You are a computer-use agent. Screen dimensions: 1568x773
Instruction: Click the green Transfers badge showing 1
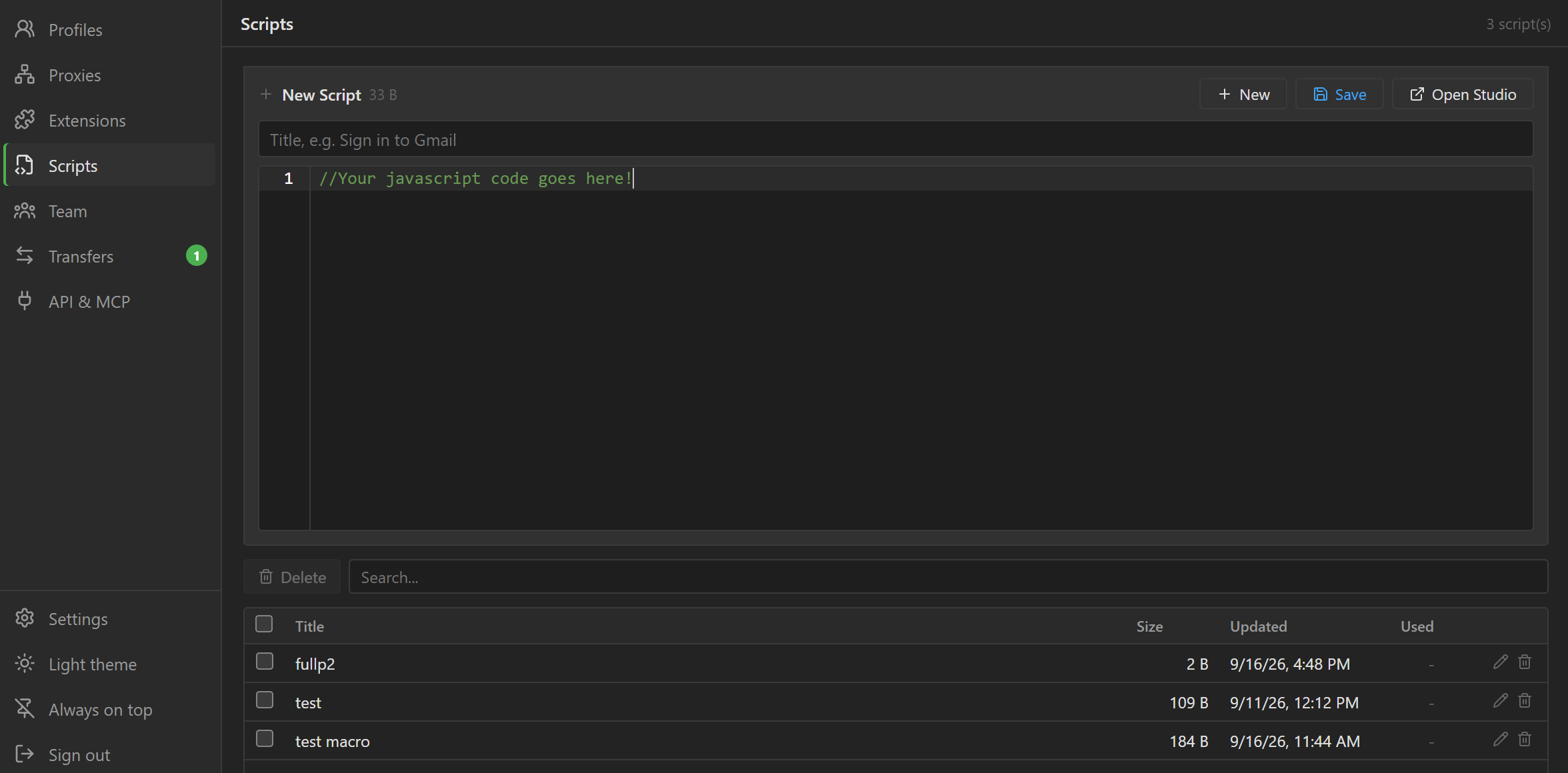click(197, 256)
